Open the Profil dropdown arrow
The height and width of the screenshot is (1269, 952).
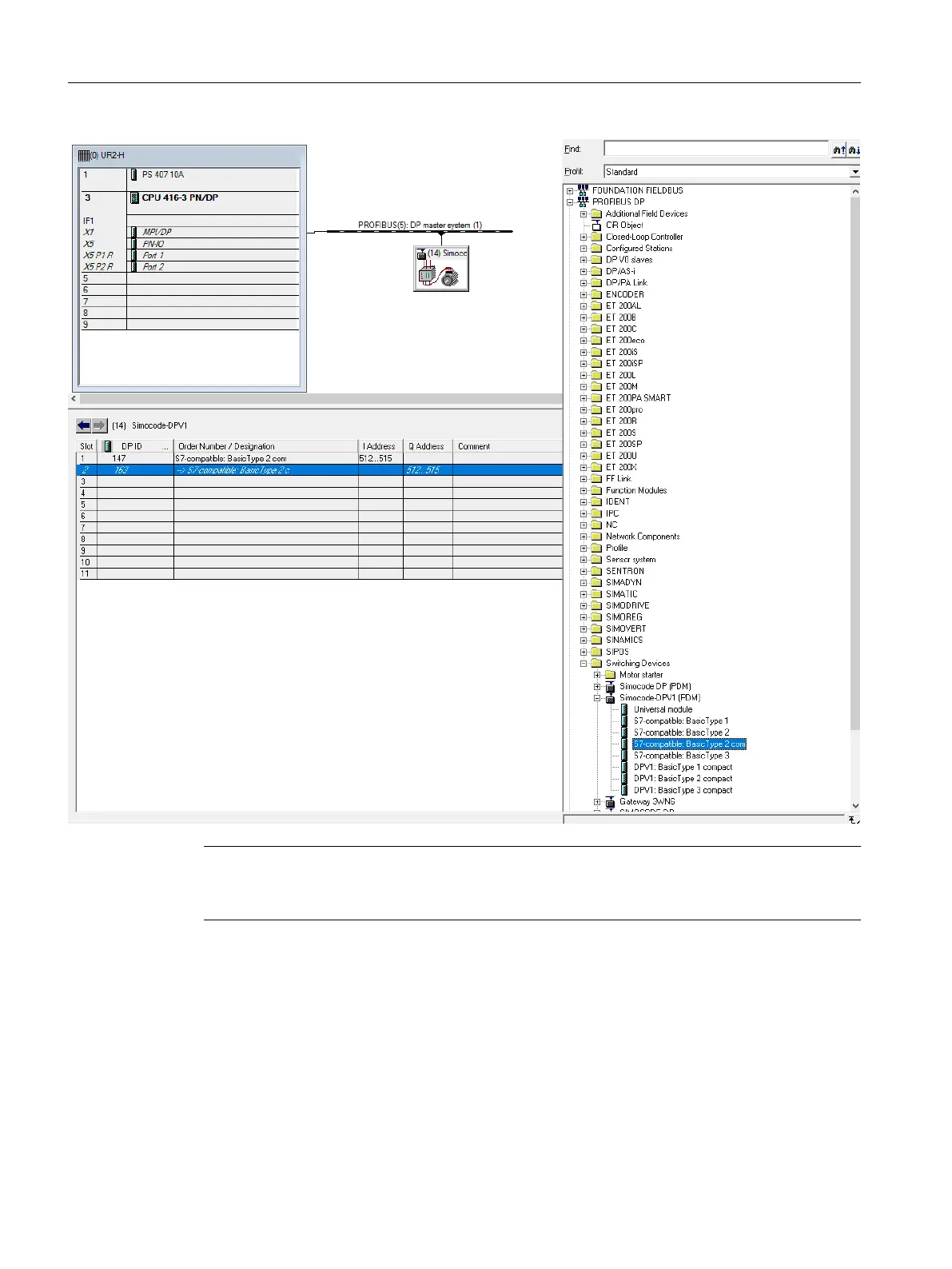point(854,172)
